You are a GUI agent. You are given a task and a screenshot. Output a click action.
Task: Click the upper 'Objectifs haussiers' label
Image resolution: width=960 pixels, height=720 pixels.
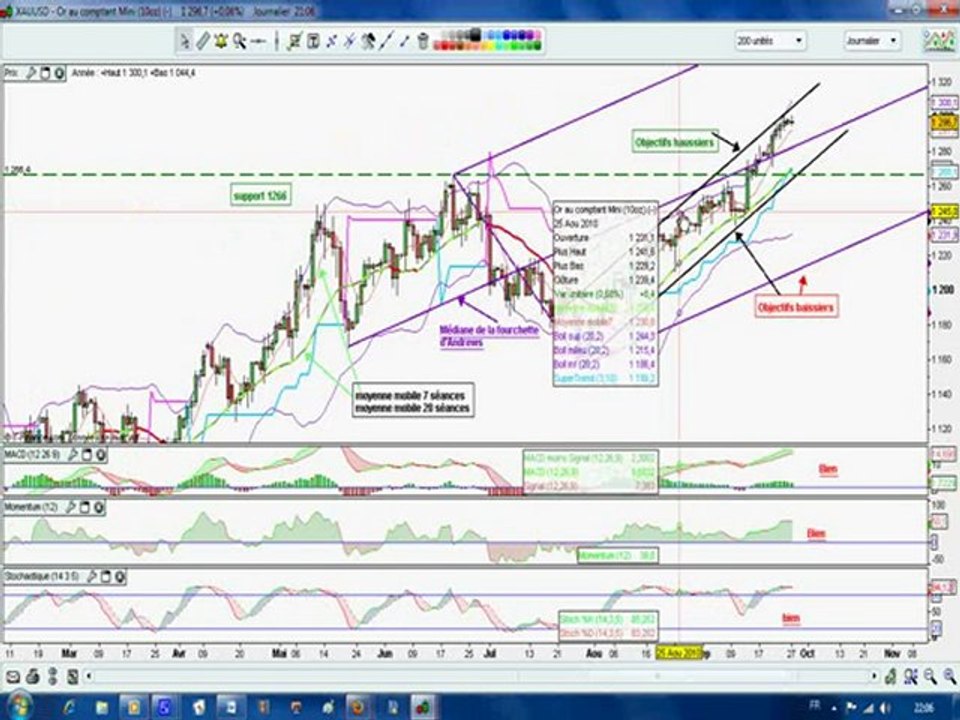tap(675, 143)
